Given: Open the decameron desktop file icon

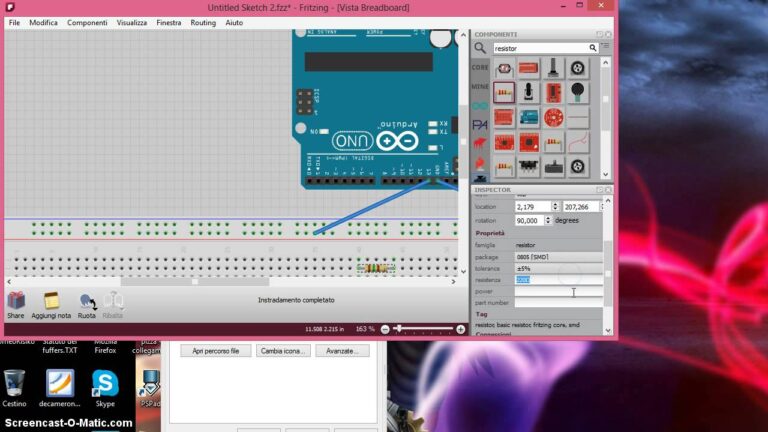Looking at the screenshot, I should [x=60, y=388].
